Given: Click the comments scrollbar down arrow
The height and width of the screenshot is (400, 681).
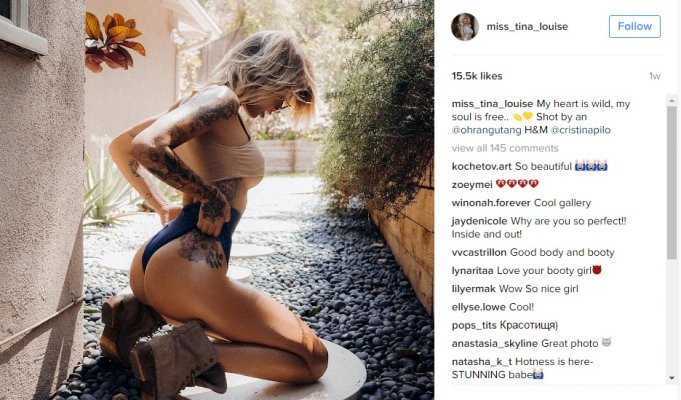Looking at the screenshot, I should click(672, 378).
